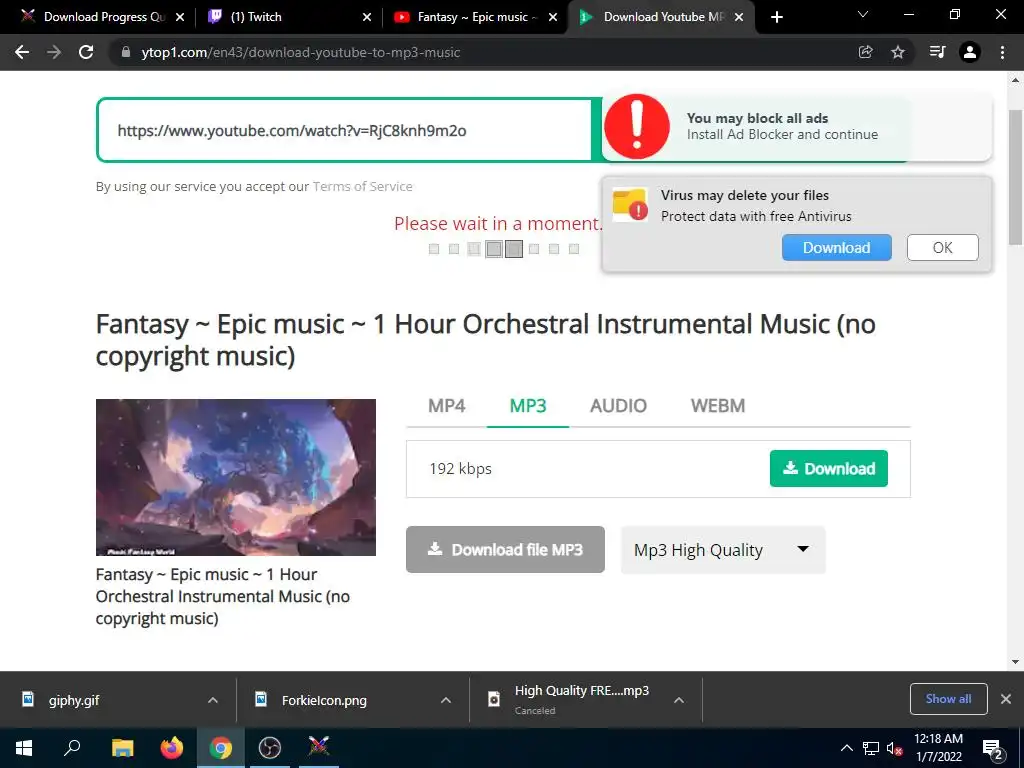Close the Twitch tab
The width and height of the screenshot is (1024, 768).
366,17
